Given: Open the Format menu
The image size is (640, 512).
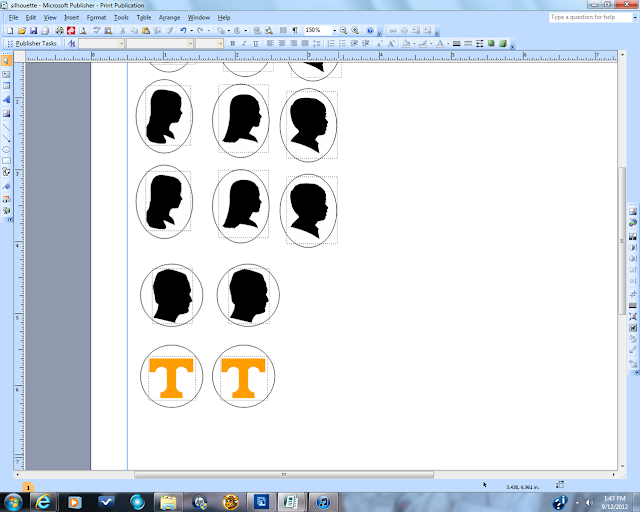Looking at the screenshot, I should [96, 18].
